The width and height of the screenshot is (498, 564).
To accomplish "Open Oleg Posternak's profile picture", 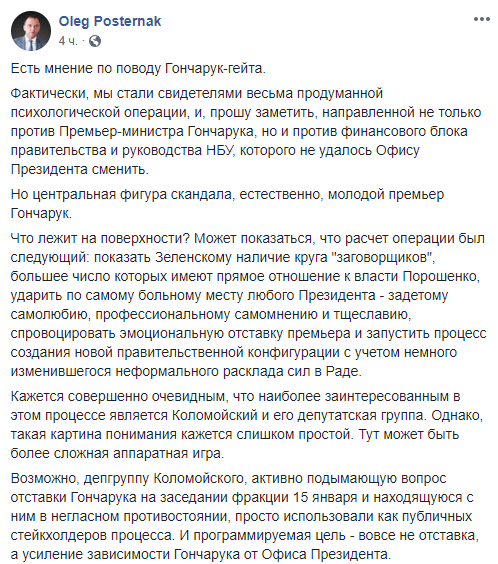I will (x=31, y=31).
